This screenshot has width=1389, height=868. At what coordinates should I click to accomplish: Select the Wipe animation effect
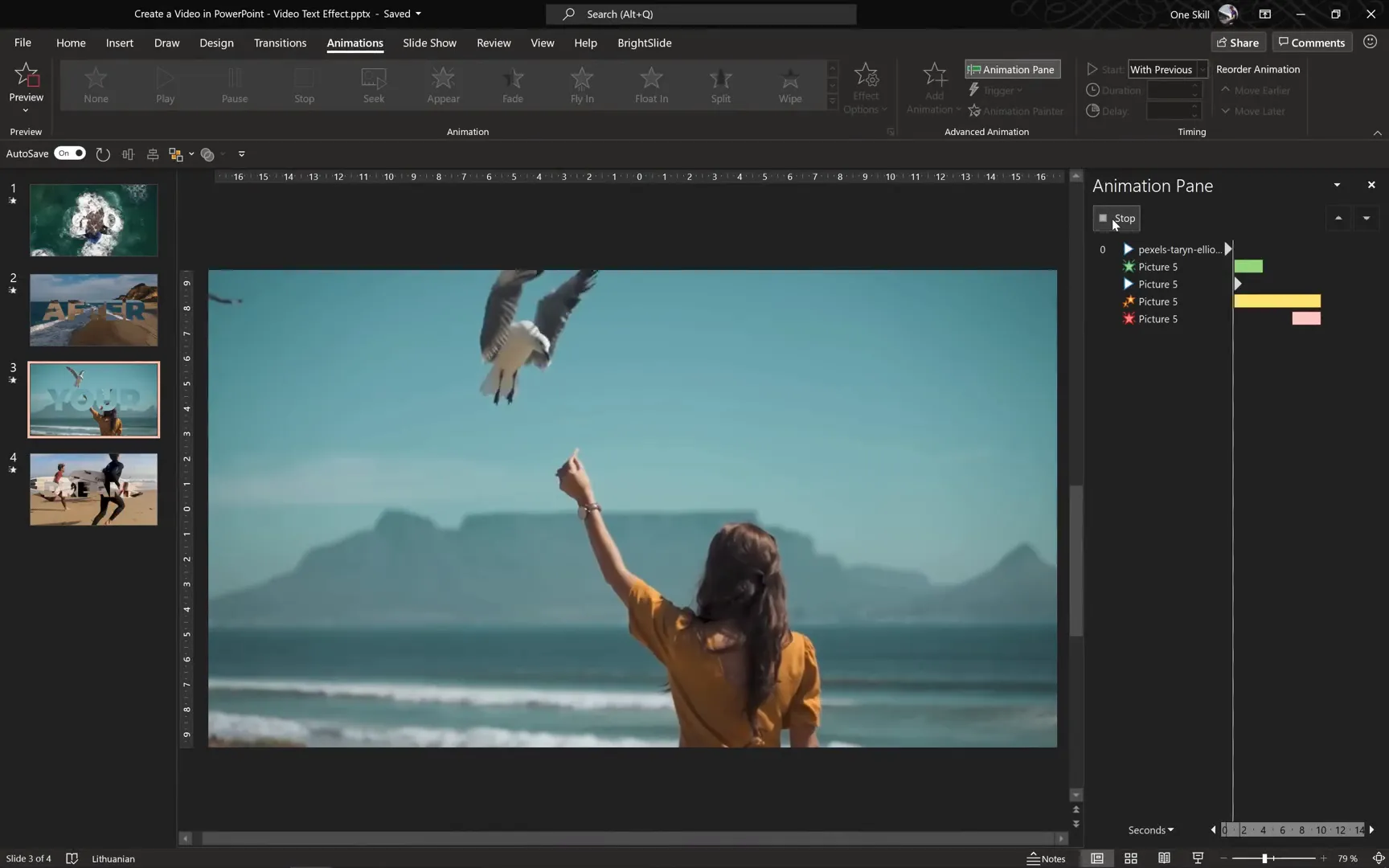[789, 84]
